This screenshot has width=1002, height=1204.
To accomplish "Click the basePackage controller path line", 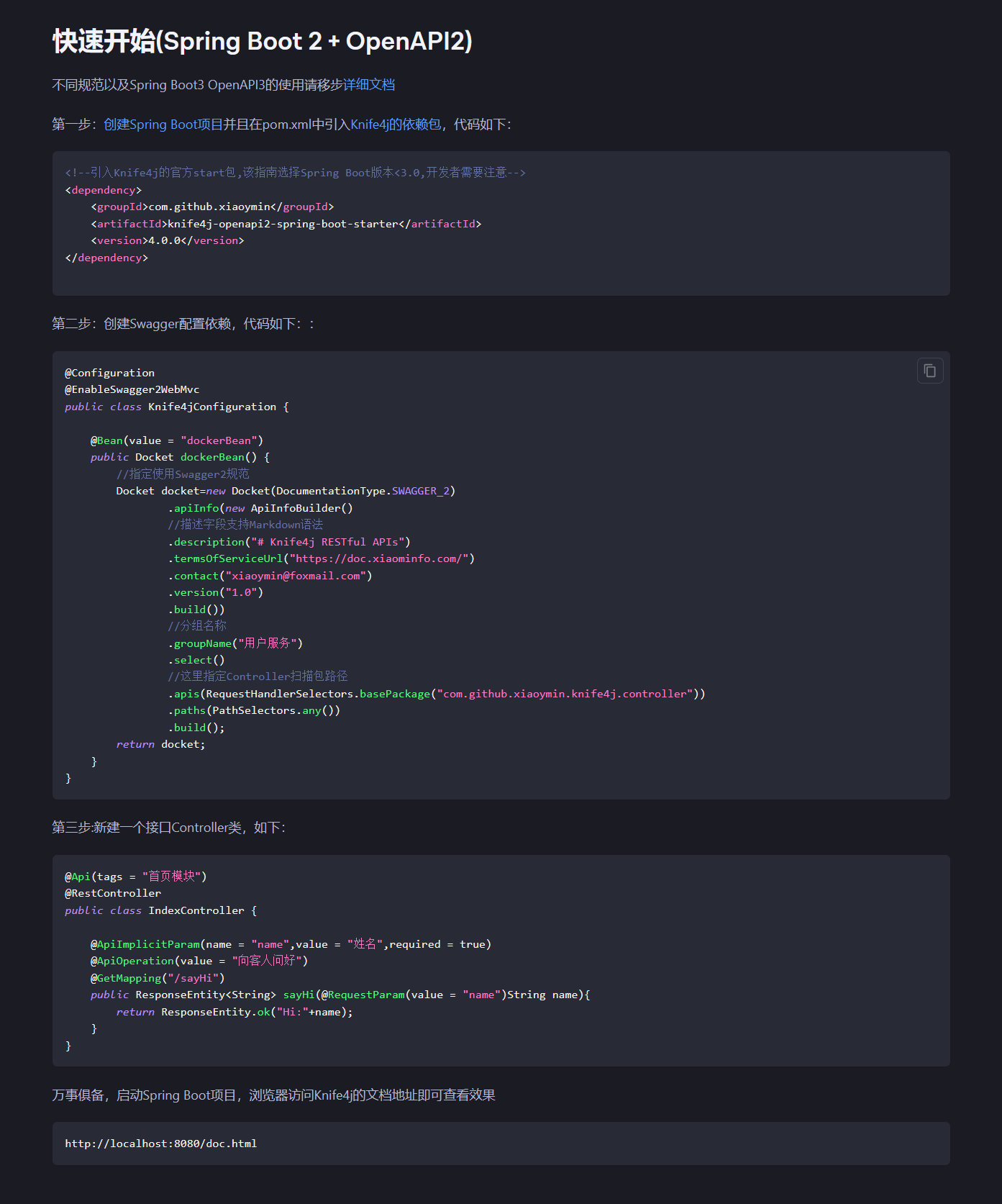I will point(436,694).
